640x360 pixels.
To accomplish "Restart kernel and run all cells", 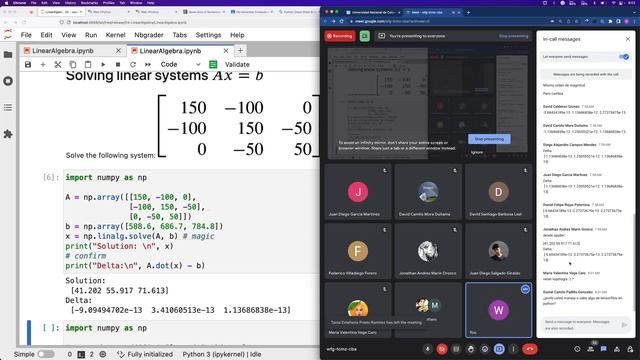I will tap(148, 64).
